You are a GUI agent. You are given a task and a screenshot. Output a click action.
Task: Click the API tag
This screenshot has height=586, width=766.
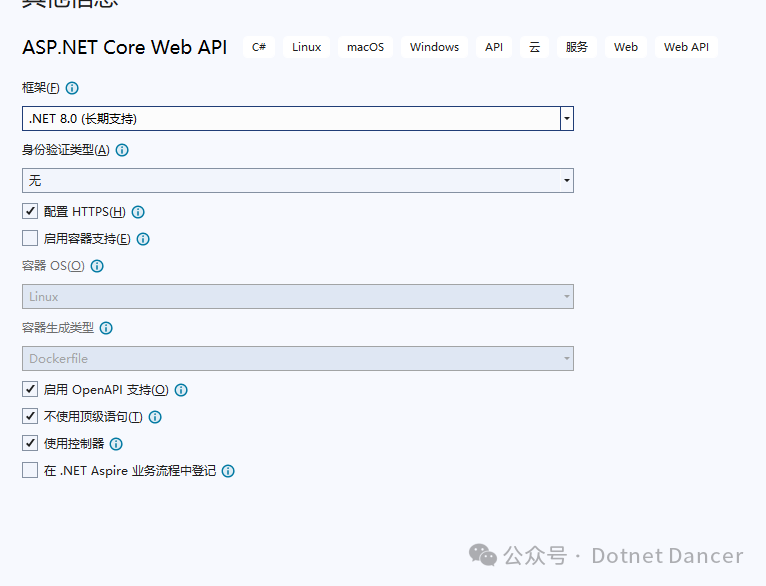494,47
